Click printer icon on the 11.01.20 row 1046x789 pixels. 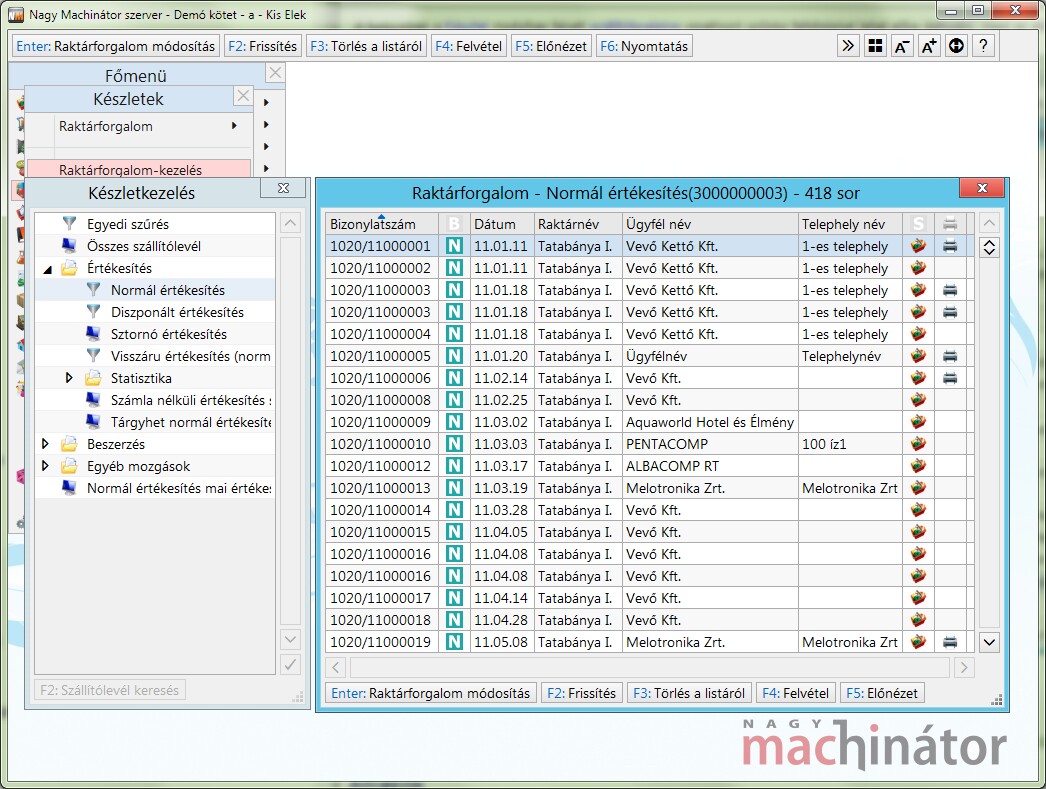[950, 356]
